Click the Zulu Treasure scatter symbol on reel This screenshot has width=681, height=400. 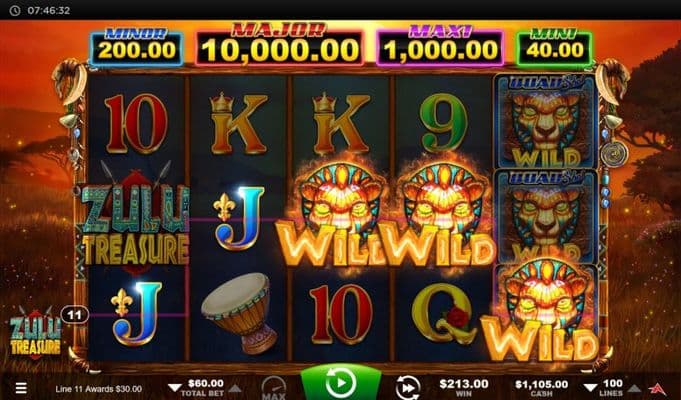(x=135, y=219)
